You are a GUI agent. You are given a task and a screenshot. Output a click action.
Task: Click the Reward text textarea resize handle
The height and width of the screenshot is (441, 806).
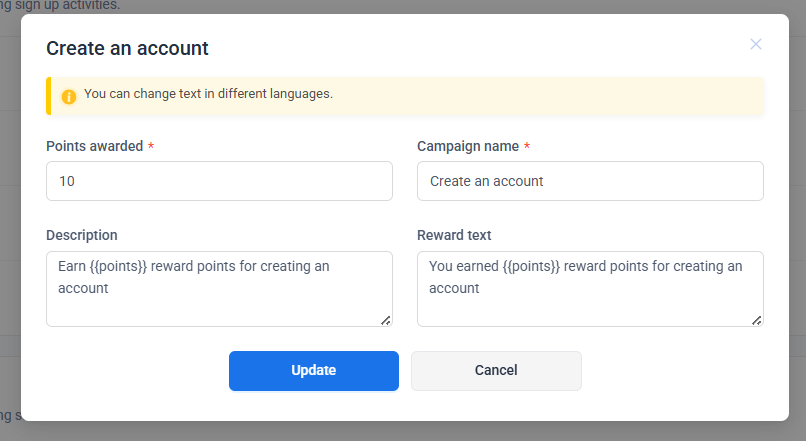pyautogui.click(x=757, y=320)
